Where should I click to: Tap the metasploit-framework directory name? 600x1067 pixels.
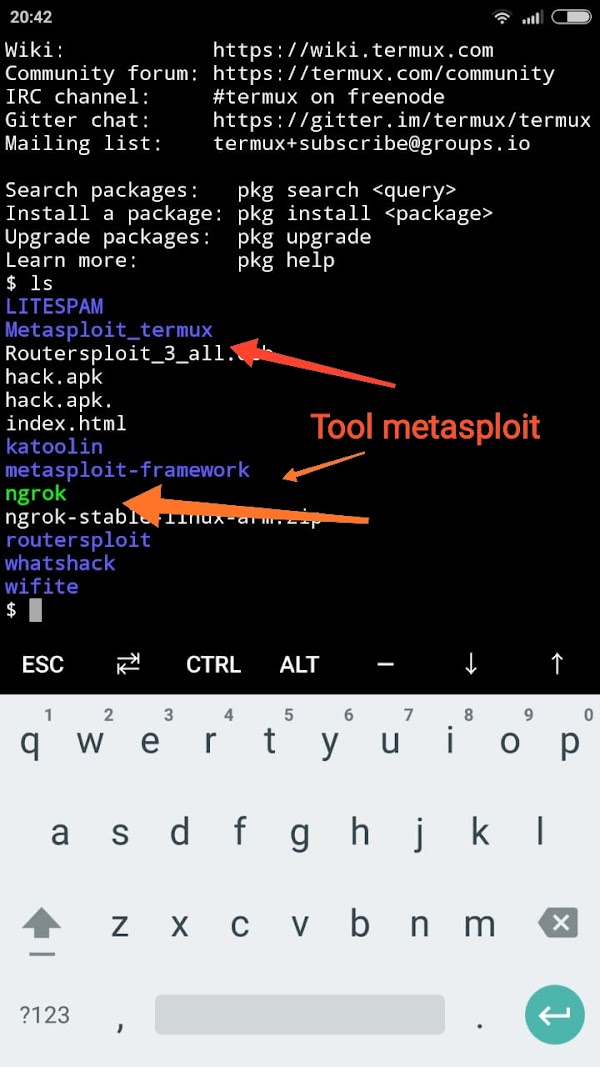128,470
